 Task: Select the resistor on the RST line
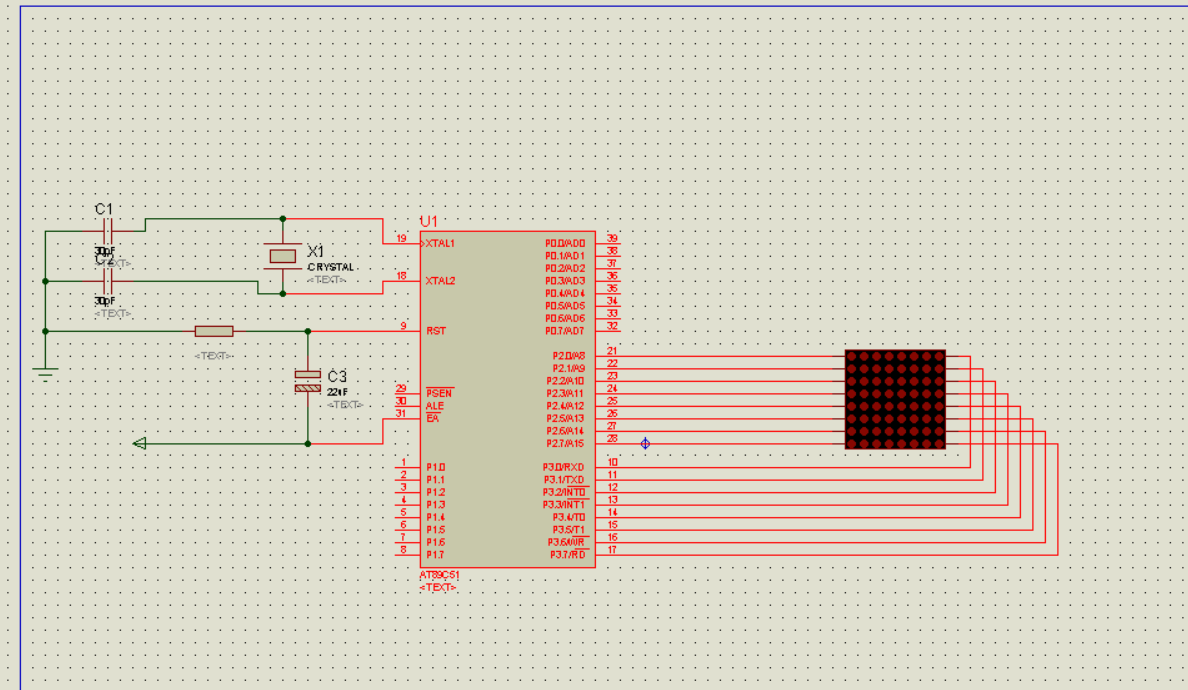214,331
